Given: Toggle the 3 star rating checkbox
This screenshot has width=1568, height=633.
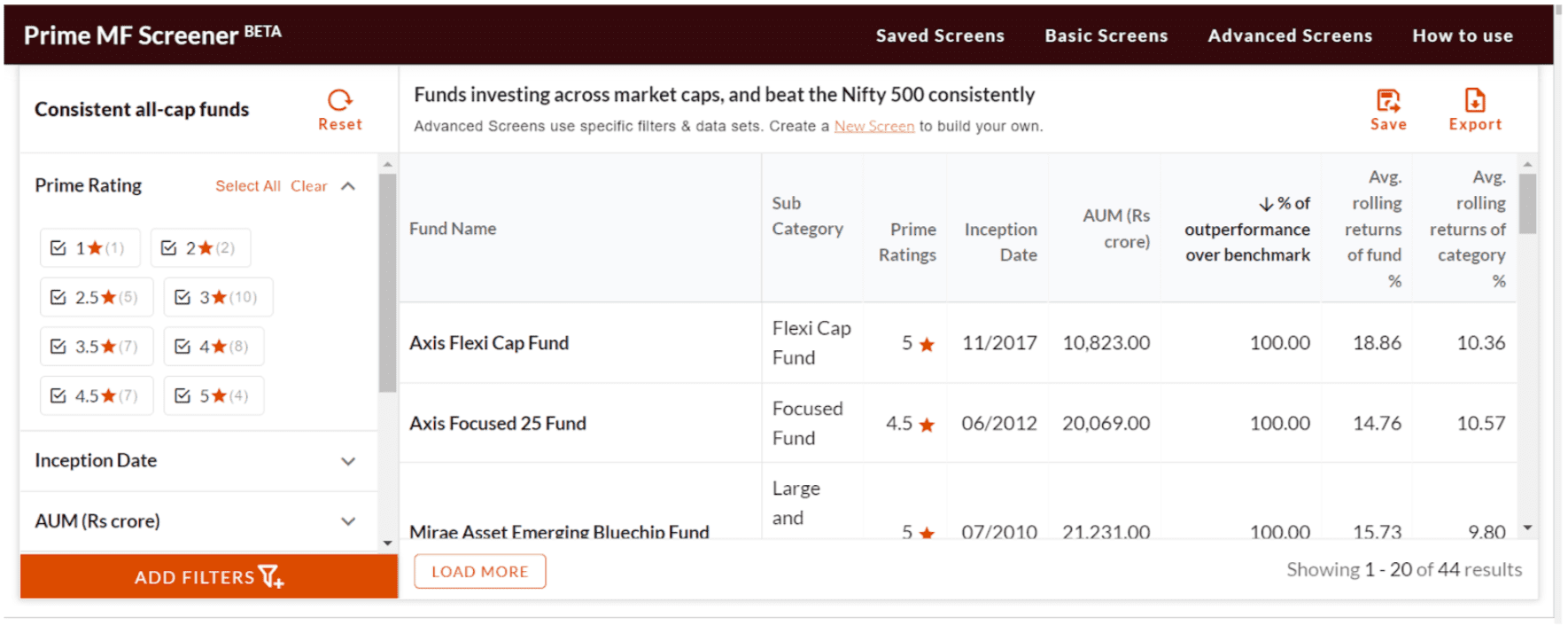Looking at the screenshot, I should (x=182, y=297).
